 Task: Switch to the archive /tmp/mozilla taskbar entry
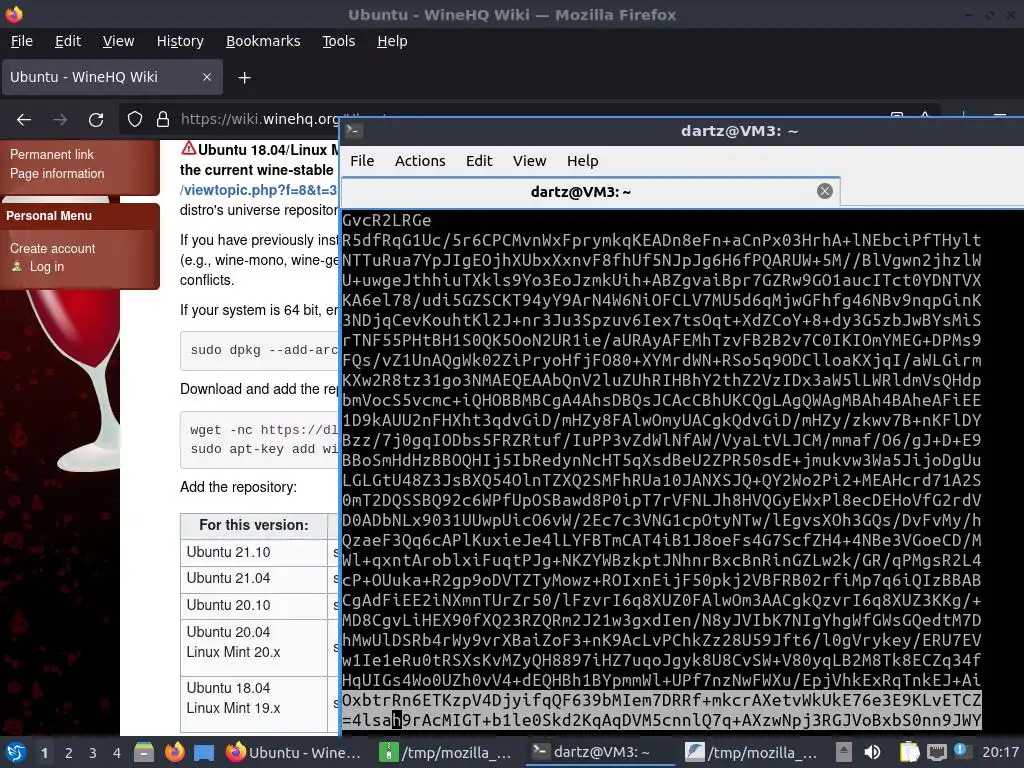pos(445,752)
